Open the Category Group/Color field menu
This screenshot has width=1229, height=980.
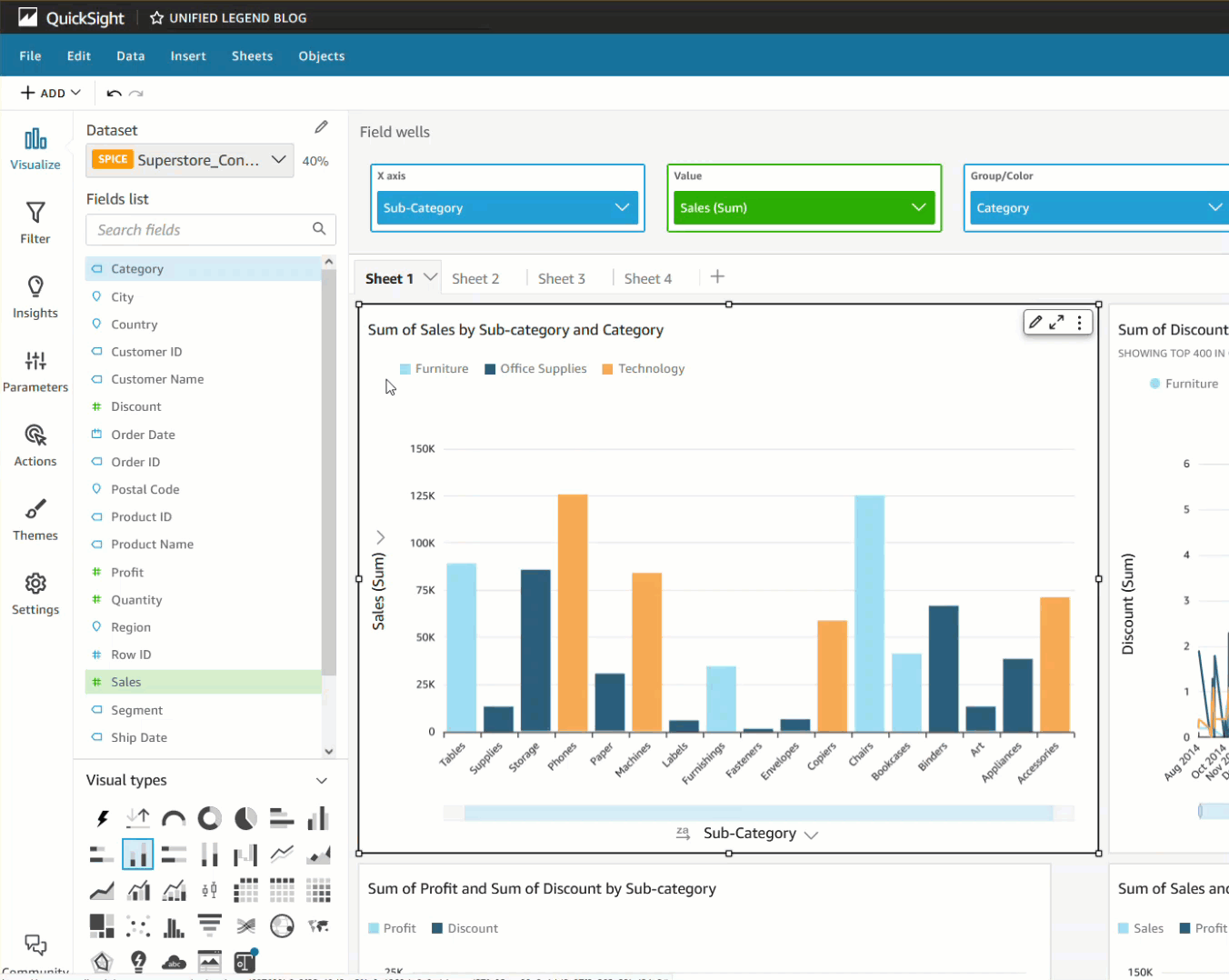tap(1214, 207)
